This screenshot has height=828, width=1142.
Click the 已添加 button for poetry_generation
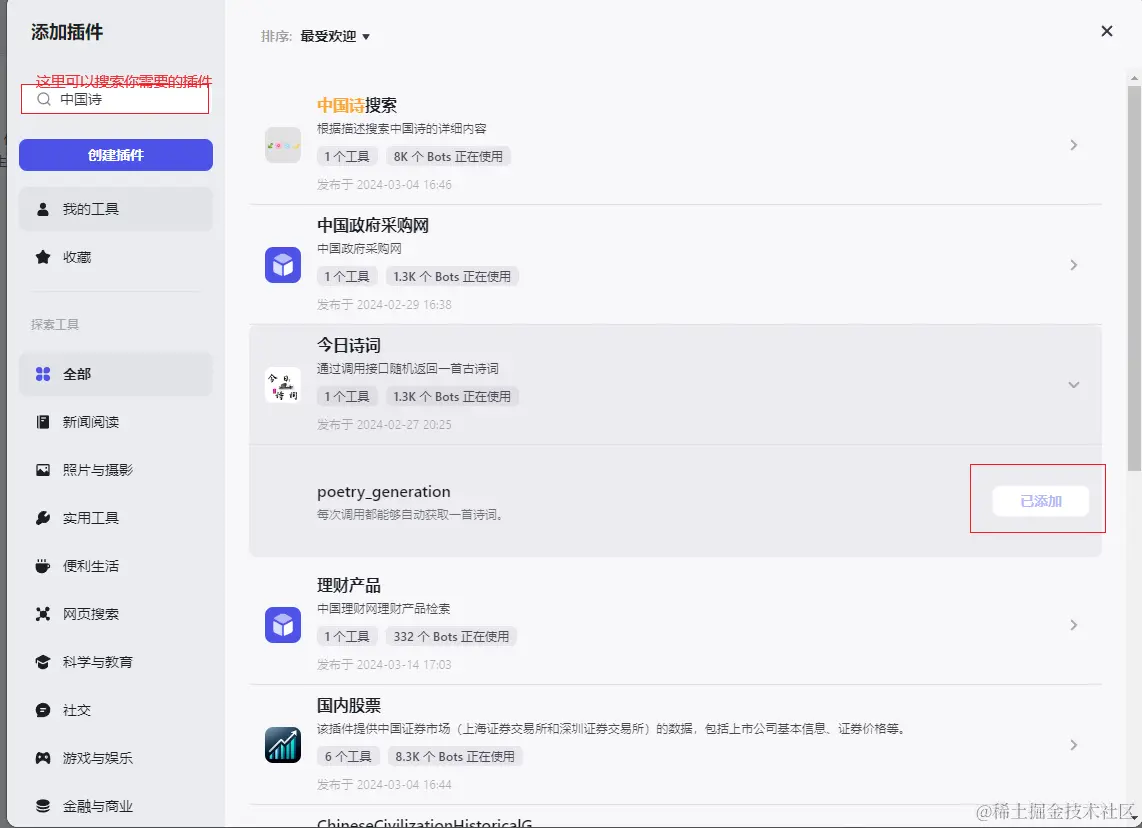1041,501
